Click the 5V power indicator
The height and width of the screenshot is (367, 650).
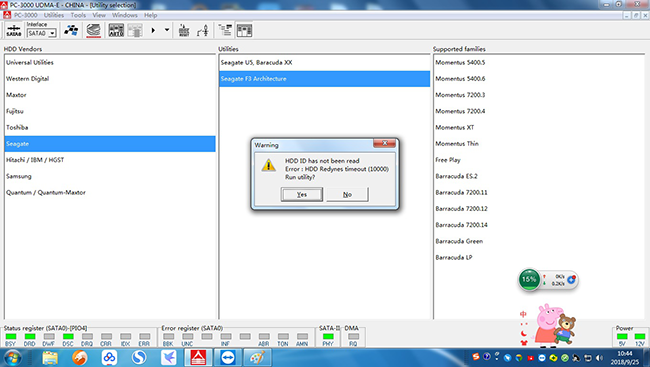[x=622, y=339]
